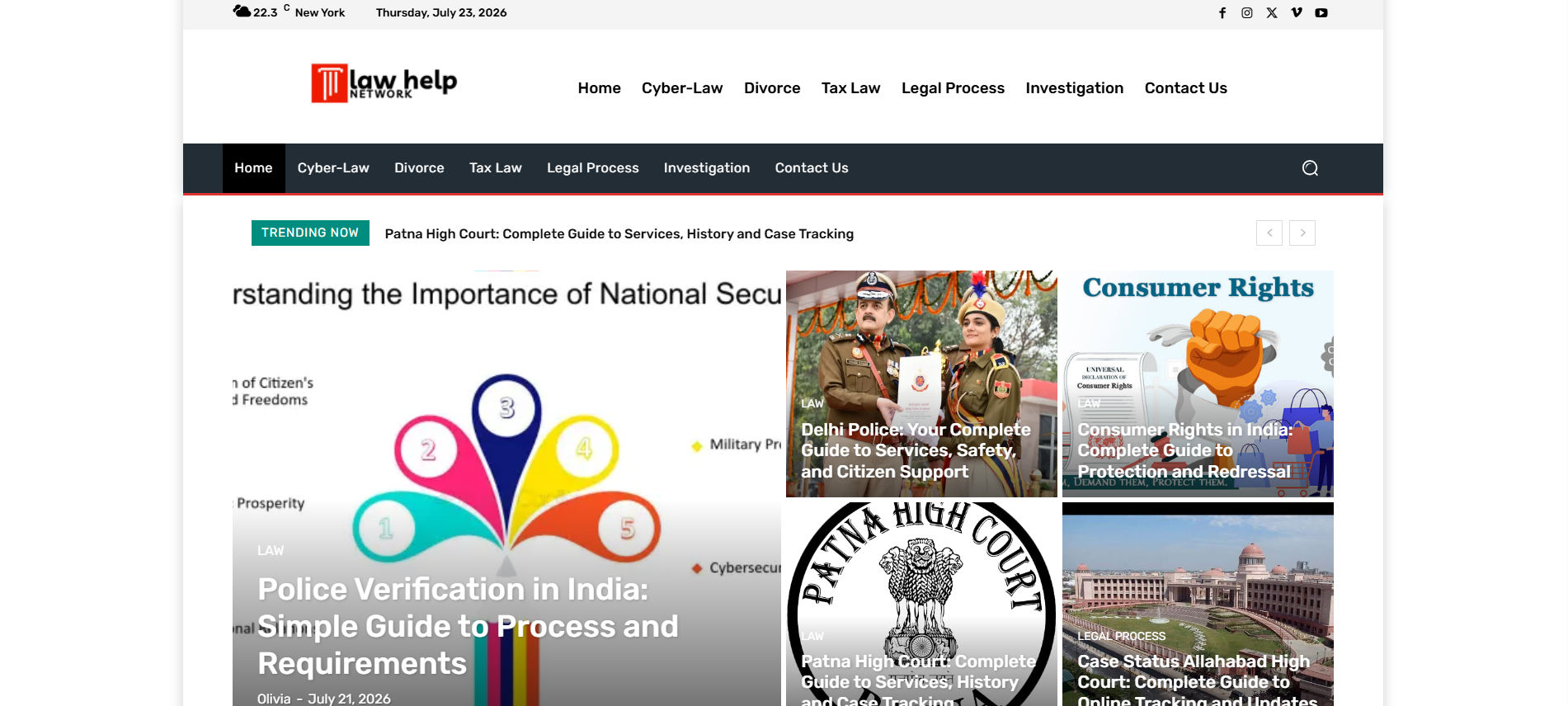Viewport: 1568px width, 706px height.
Task: Open the Instagram social icon
Action: coord(1247,13)
